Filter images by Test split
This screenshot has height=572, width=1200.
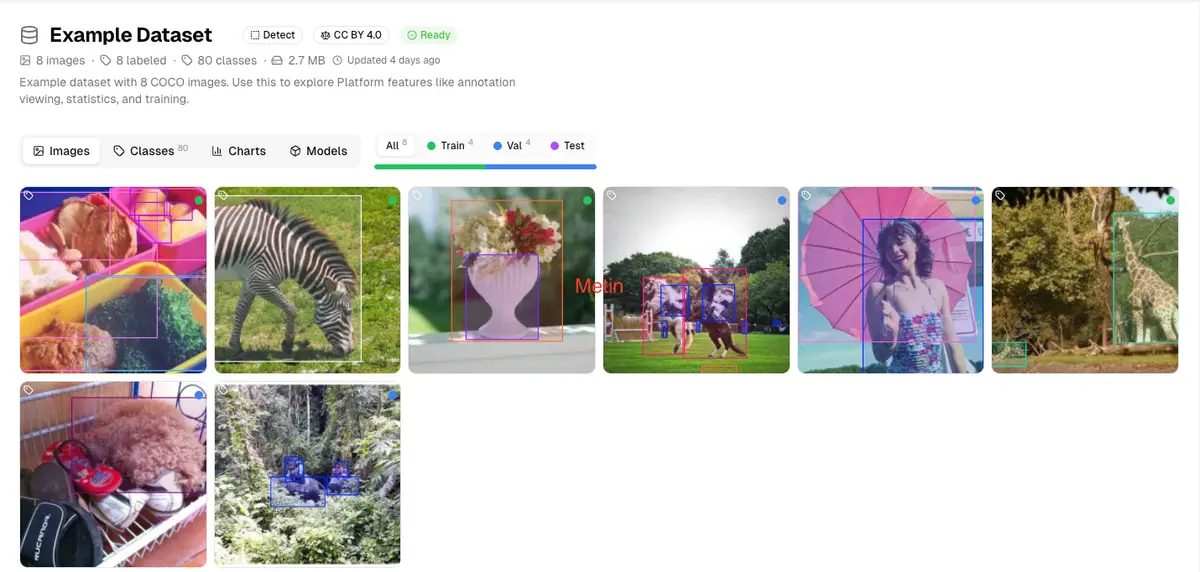[567, 146]
